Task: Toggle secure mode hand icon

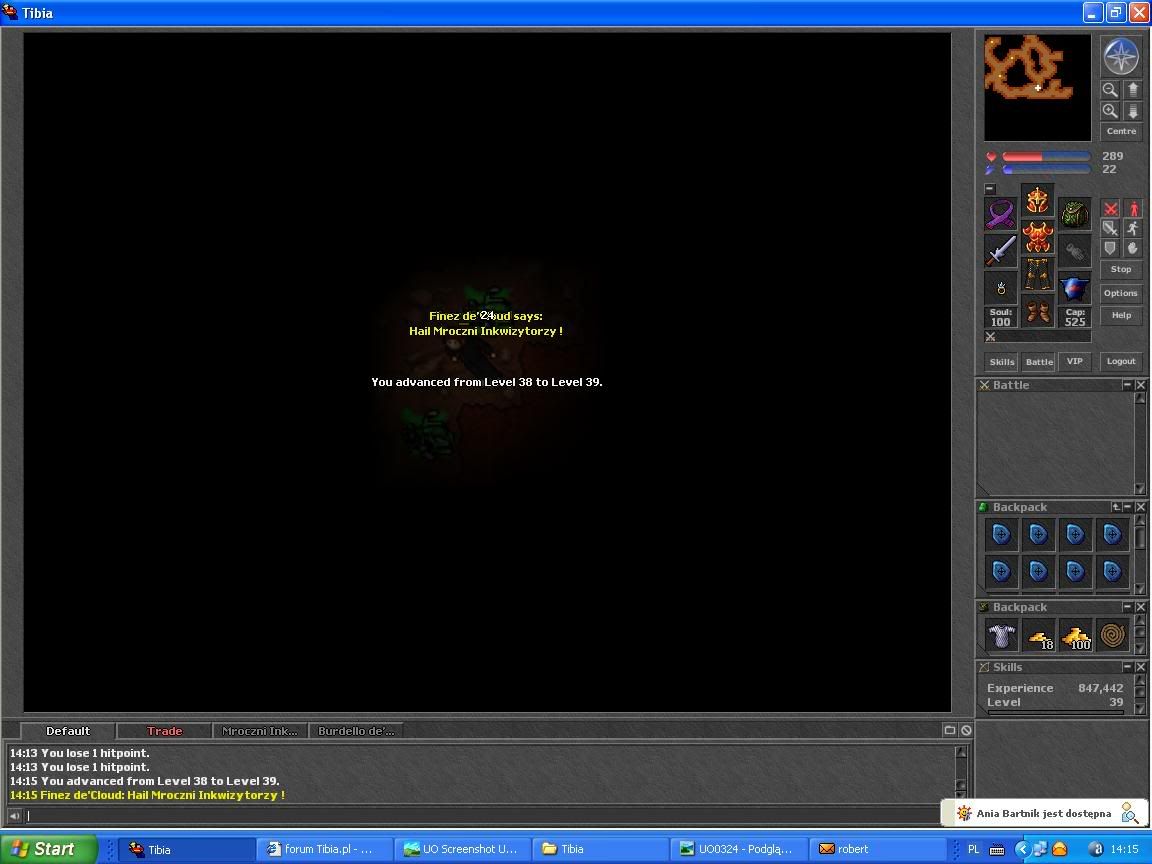Action: (1133, 248)
